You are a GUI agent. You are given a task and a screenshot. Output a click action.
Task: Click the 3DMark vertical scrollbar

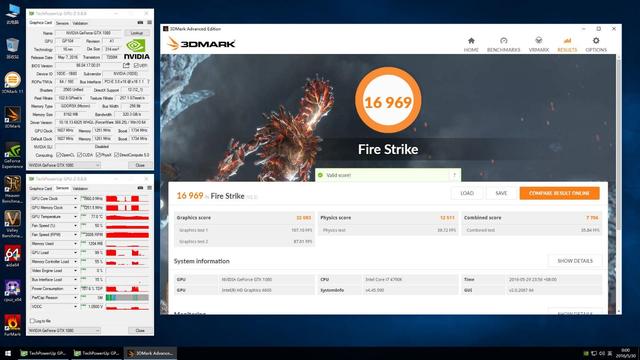619,184
